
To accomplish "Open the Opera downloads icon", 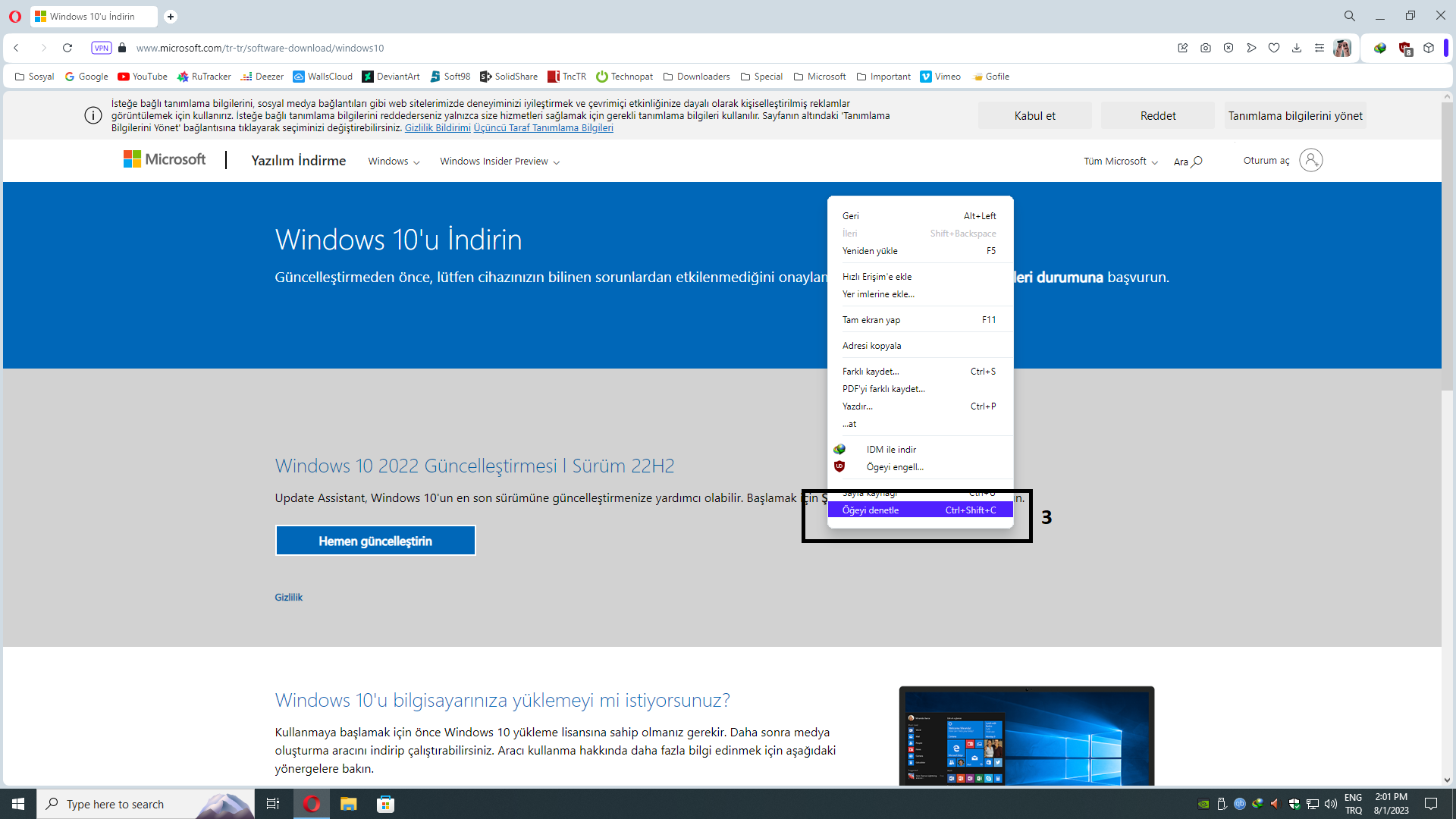I will [1297, 48].
